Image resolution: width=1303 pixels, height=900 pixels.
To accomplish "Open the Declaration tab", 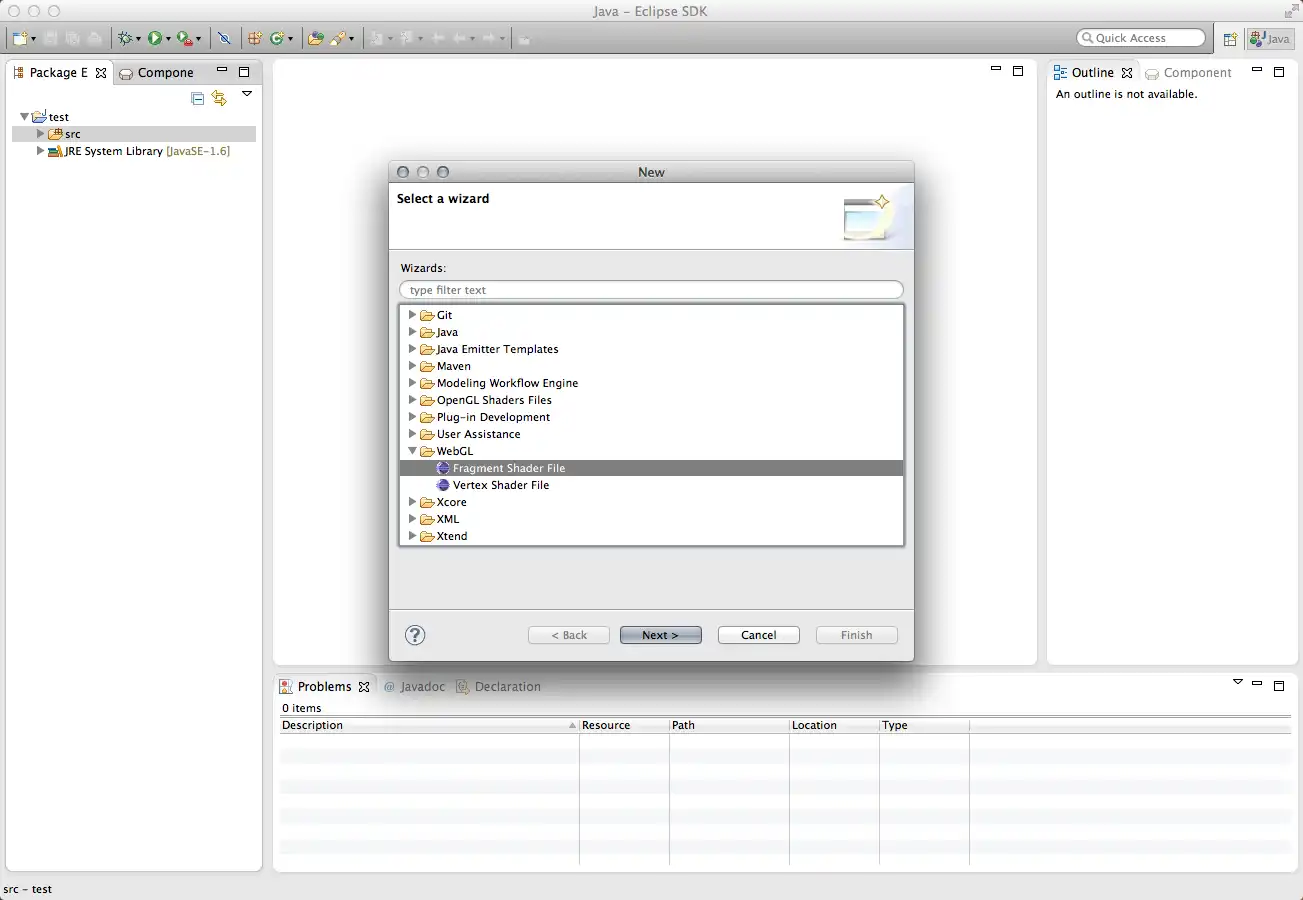I will tap(499, 686).
